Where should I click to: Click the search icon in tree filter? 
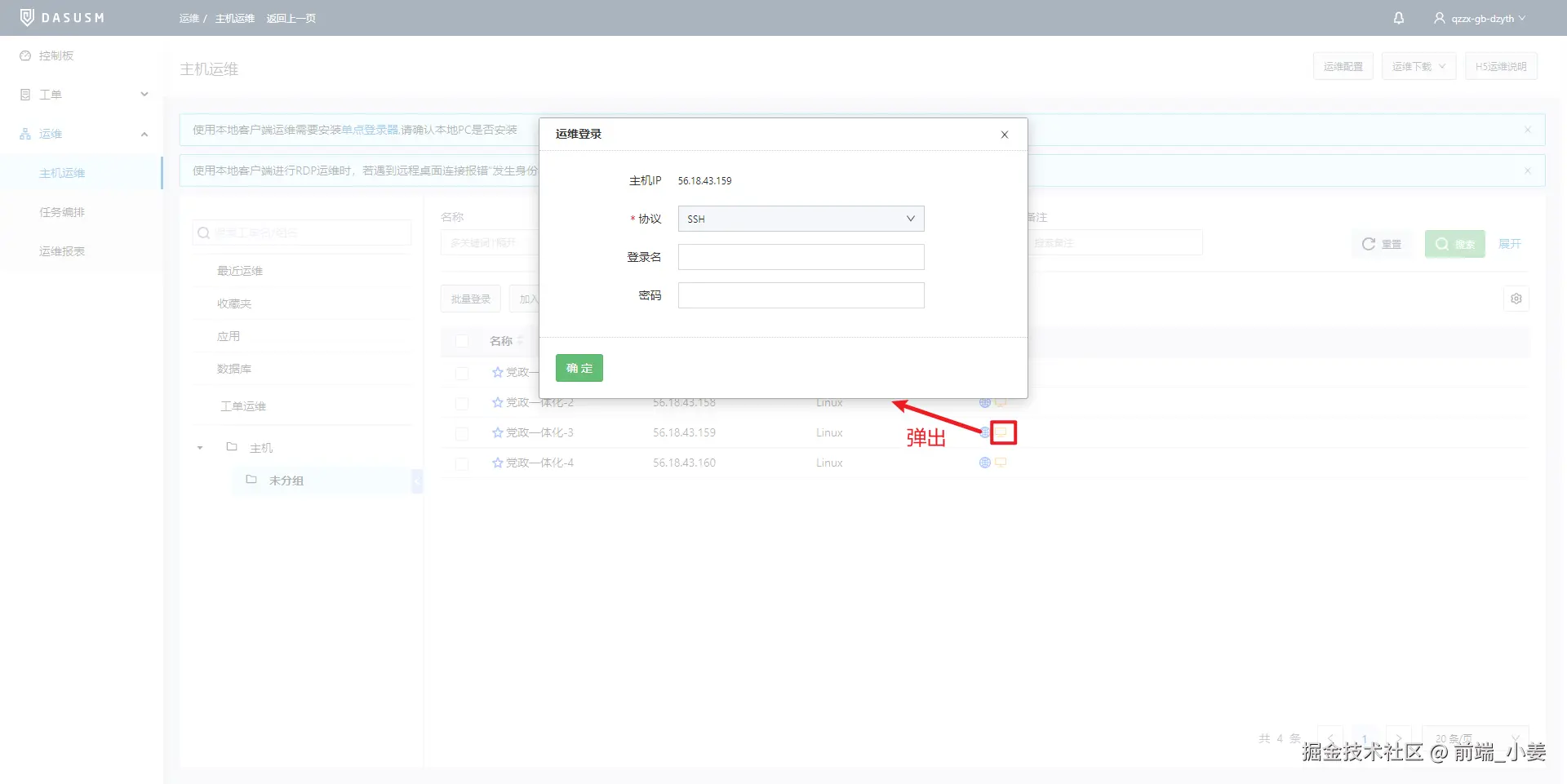(x=204, y=233)
